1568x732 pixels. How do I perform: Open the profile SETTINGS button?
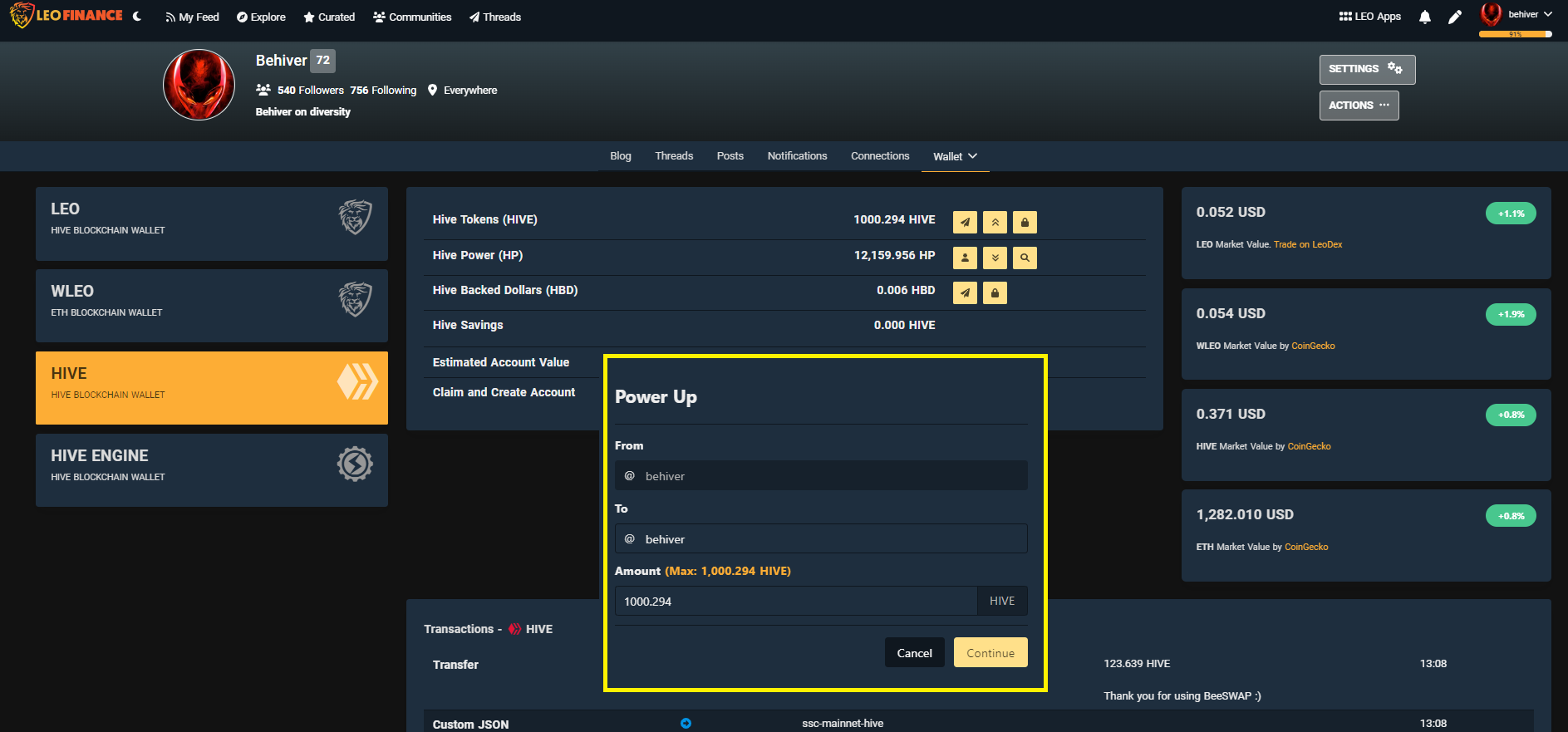[x=1367, y=69]
